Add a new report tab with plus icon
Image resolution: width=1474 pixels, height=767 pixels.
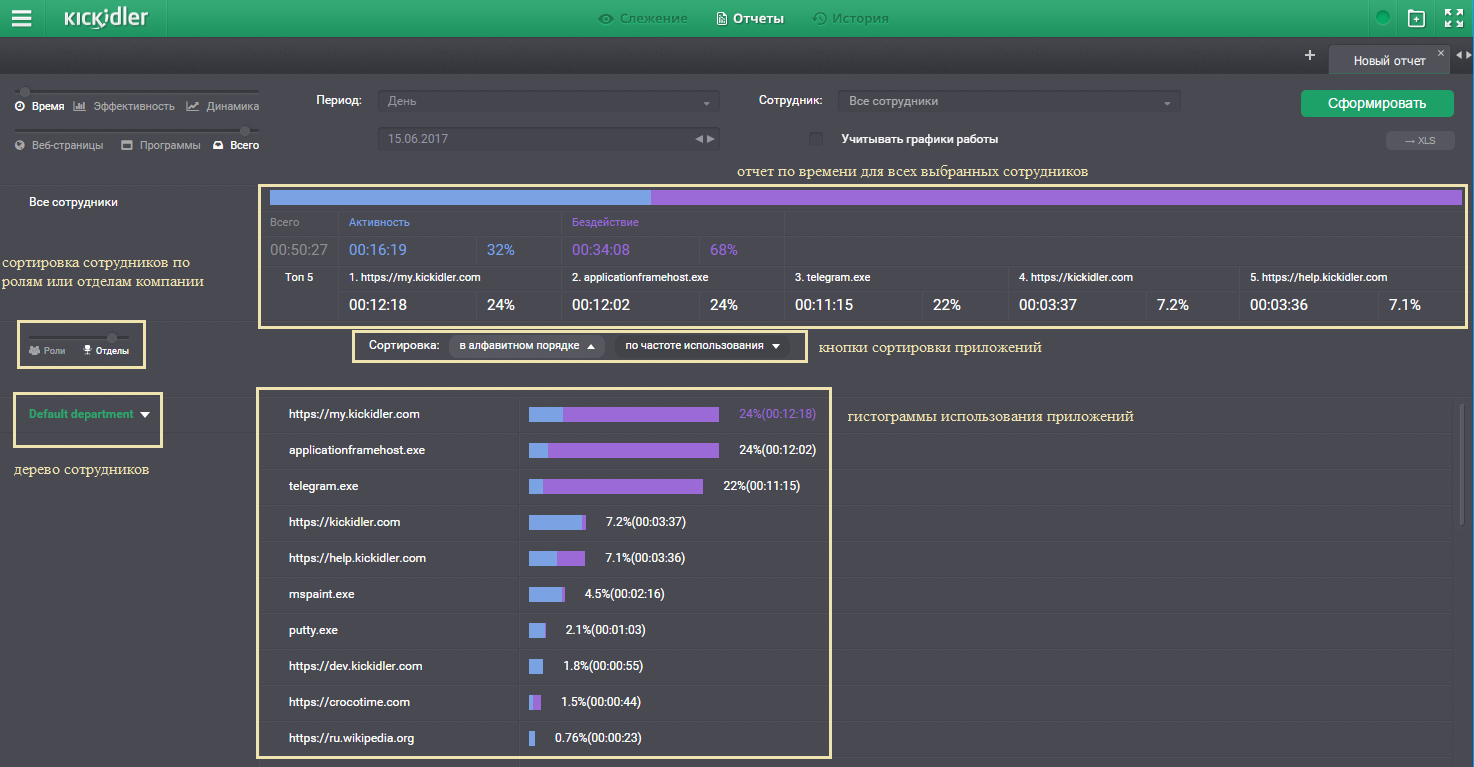(x=1310, y=55)
